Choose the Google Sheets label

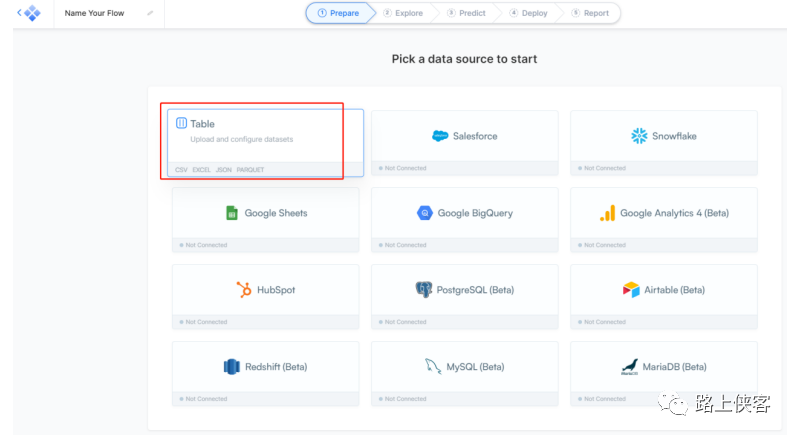coord(276,213)
